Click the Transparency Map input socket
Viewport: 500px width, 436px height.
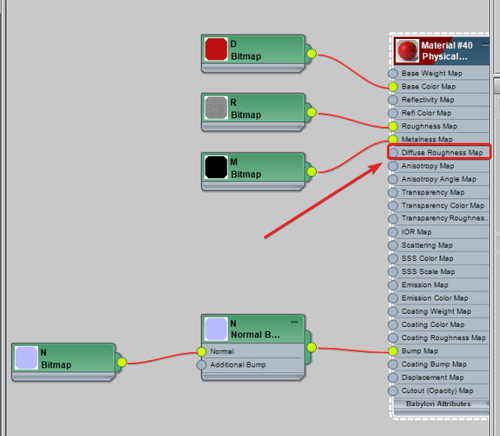393,192
